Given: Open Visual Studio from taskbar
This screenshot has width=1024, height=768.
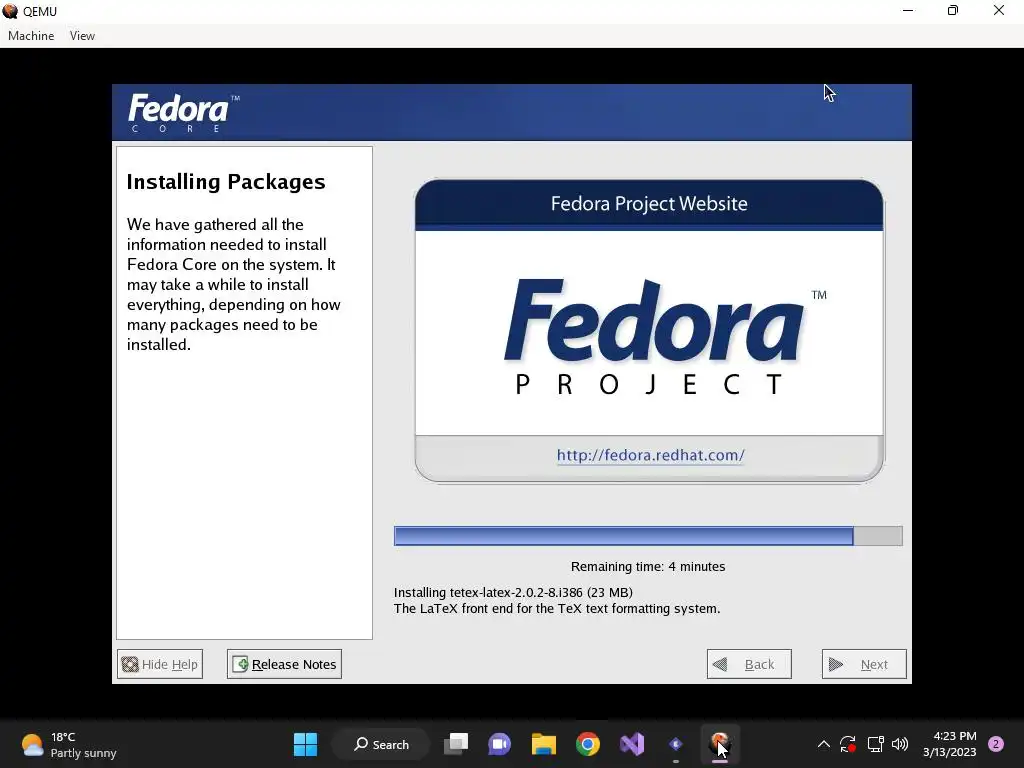Looking at the screenshot, I should (632, 744).
